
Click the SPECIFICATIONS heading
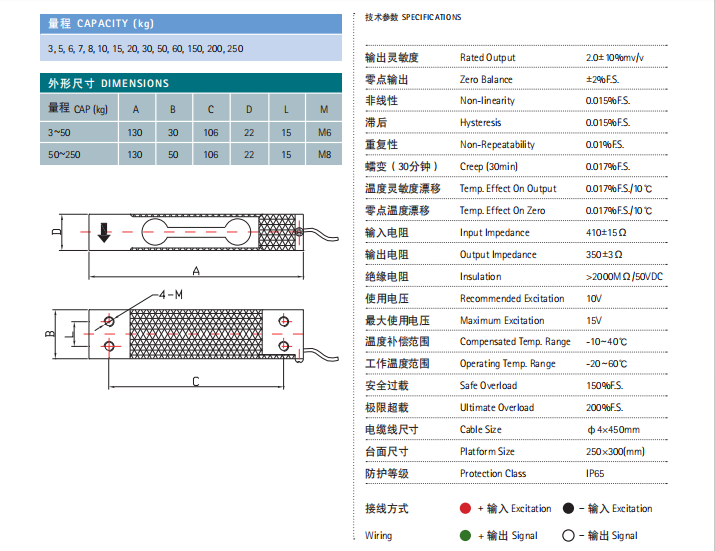[431, 17]
